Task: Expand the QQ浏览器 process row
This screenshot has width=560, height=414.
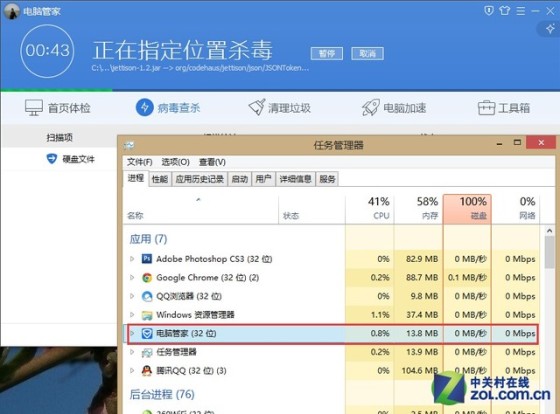Action: (x=132, y=296)
